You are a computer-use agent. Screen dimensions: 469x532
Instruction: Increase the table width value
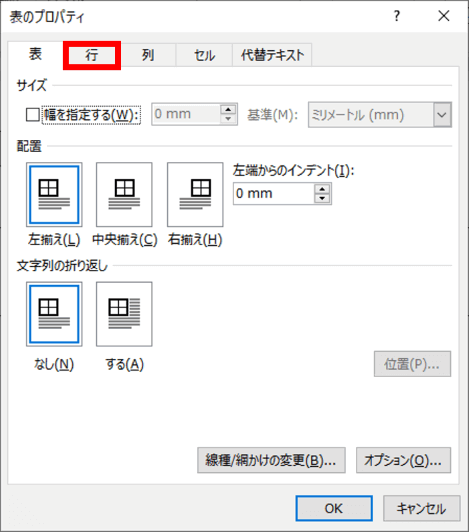(x=228, y=110)
